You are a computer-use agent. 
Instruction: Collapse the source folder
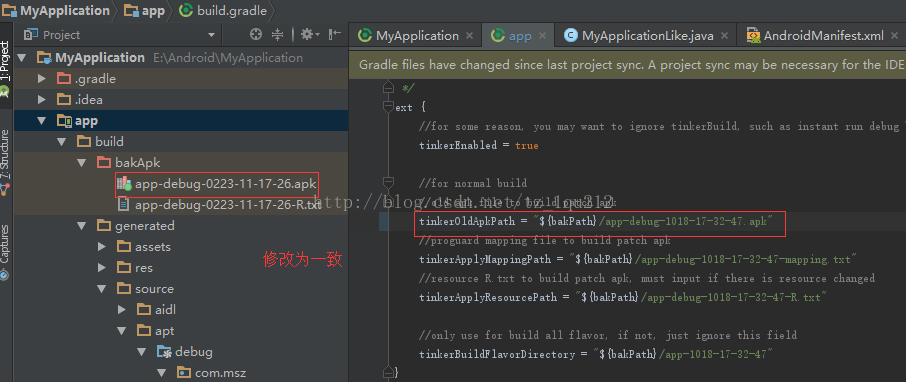click(x=102, y=288)
